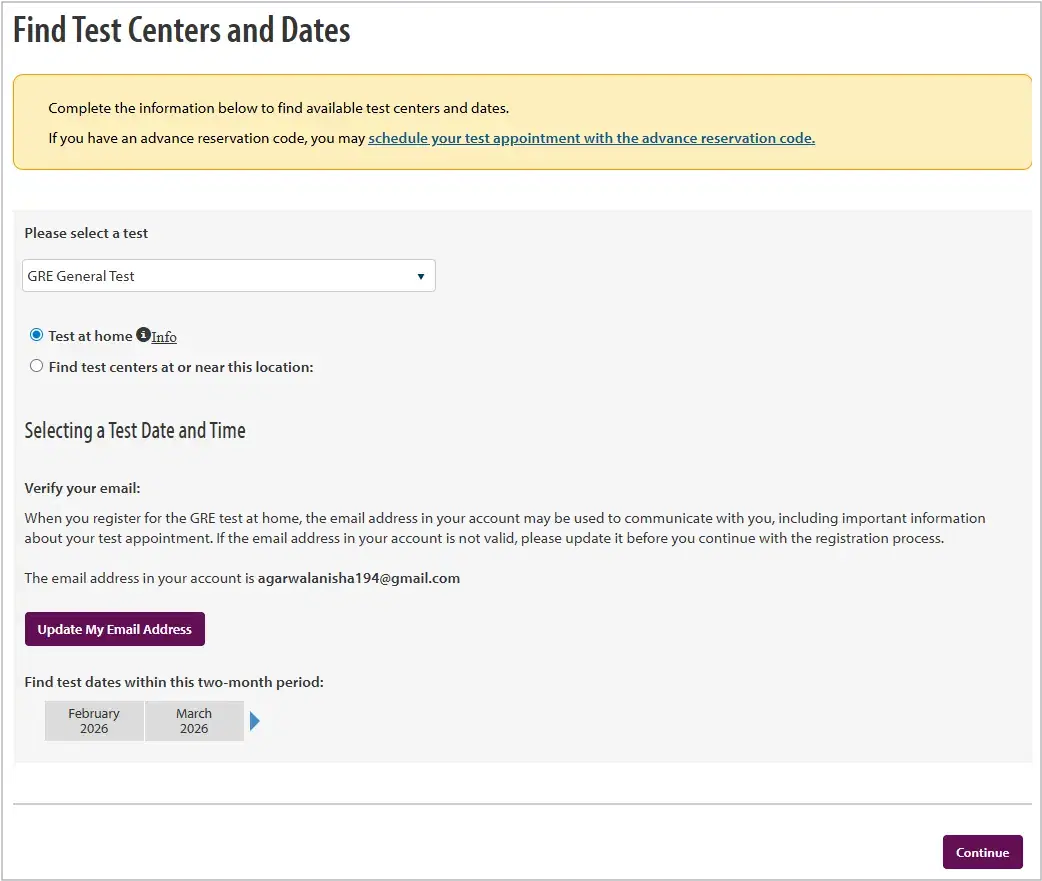Open the GRE General Test combo box

click(228, 276)
